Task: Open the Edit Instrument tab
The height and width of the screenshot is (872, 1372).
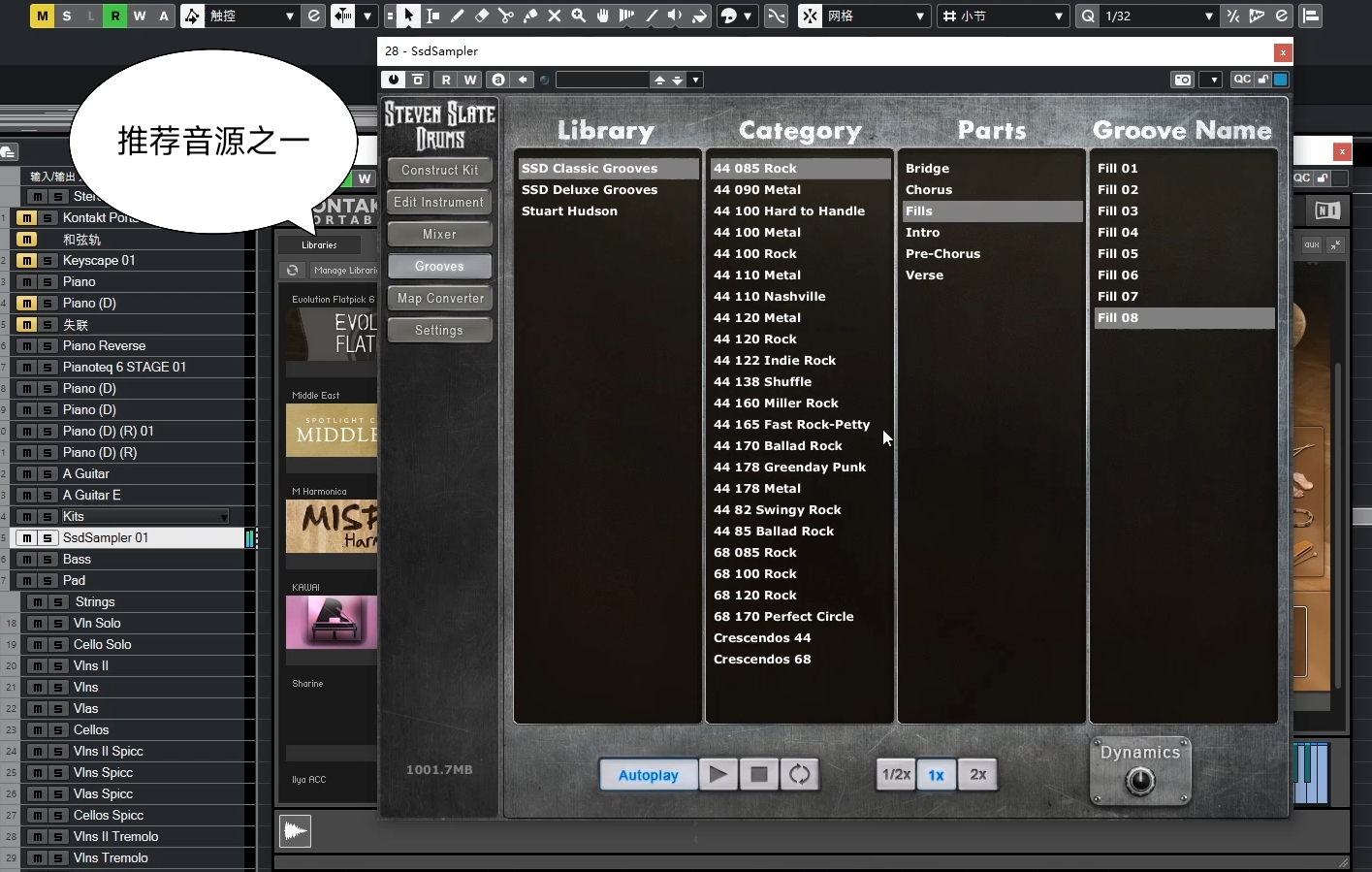Action: 439,202
